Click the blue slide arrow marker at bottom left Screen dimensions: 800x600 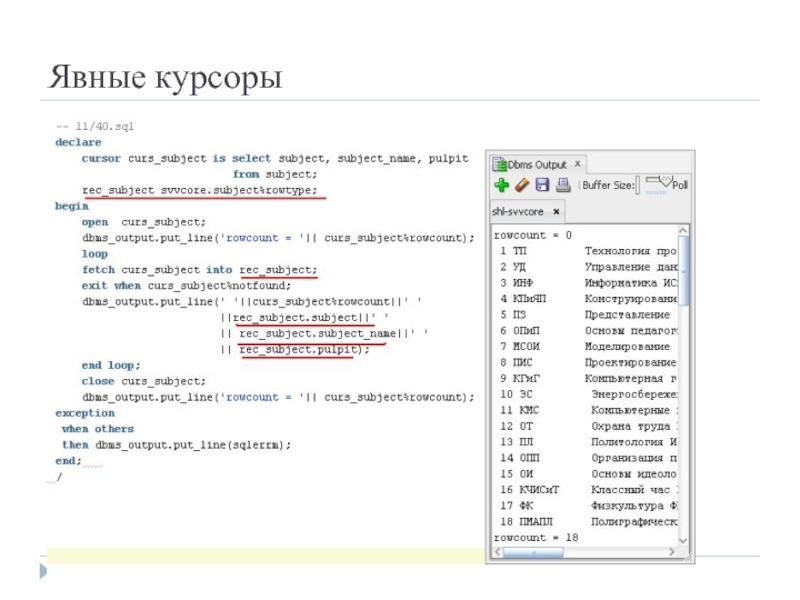pos(42,571)
